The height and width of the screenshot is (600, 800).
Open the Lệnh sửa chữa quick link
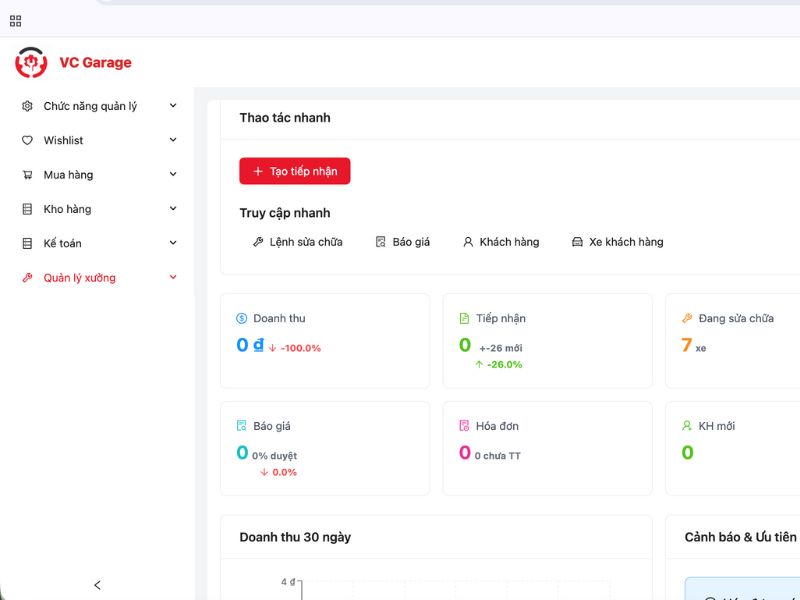tap(297, 242)
